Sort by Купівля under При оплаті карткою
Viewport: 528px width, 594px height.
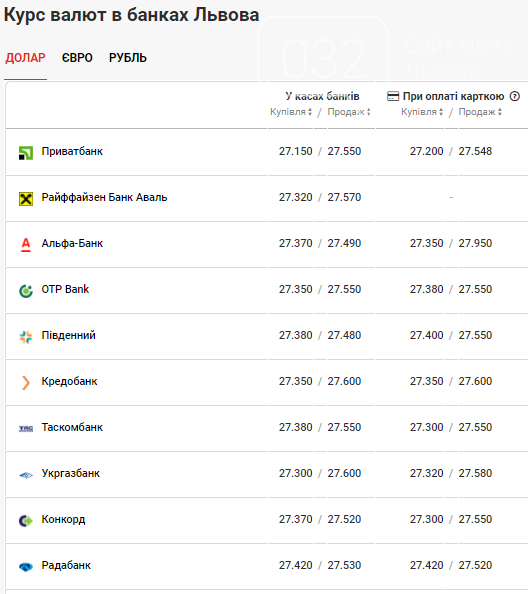tap(422, 112)
